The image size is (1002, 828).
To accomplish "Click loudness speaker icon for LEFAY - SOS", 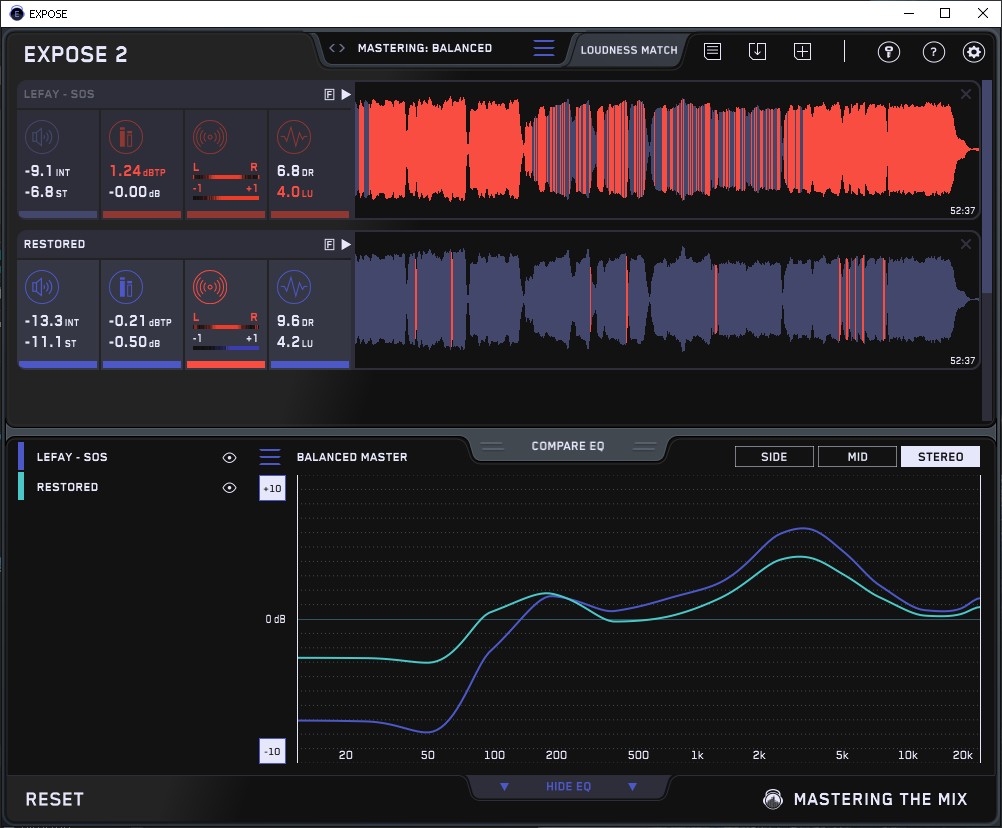I will point(42,137).
